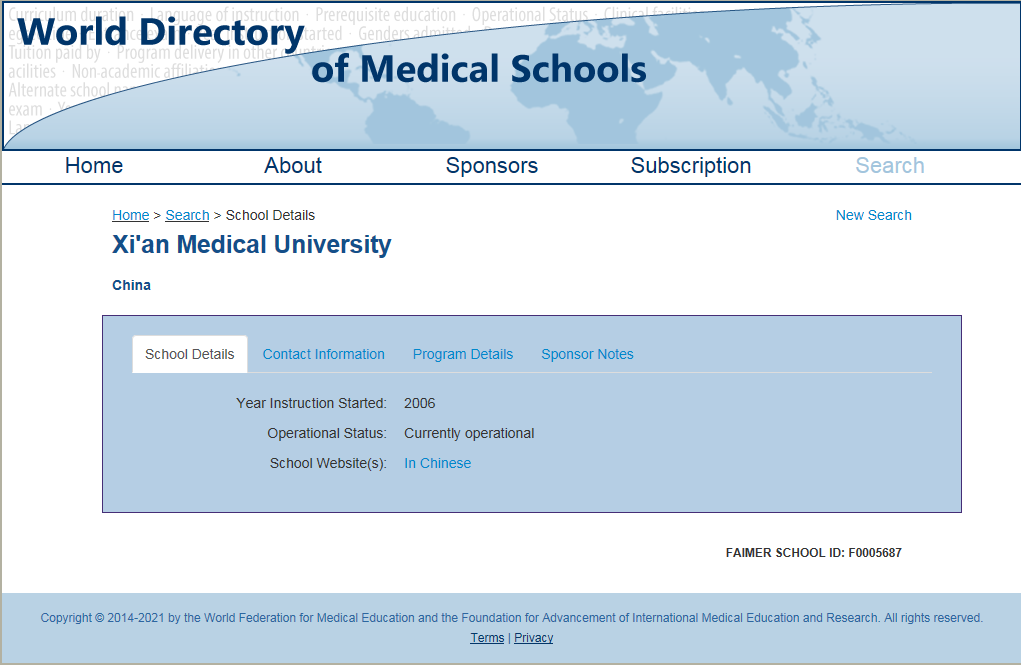The image size is (1021, 665).
Task: Click the School Details breadcrumb text
Action: (x=270, y=215)
